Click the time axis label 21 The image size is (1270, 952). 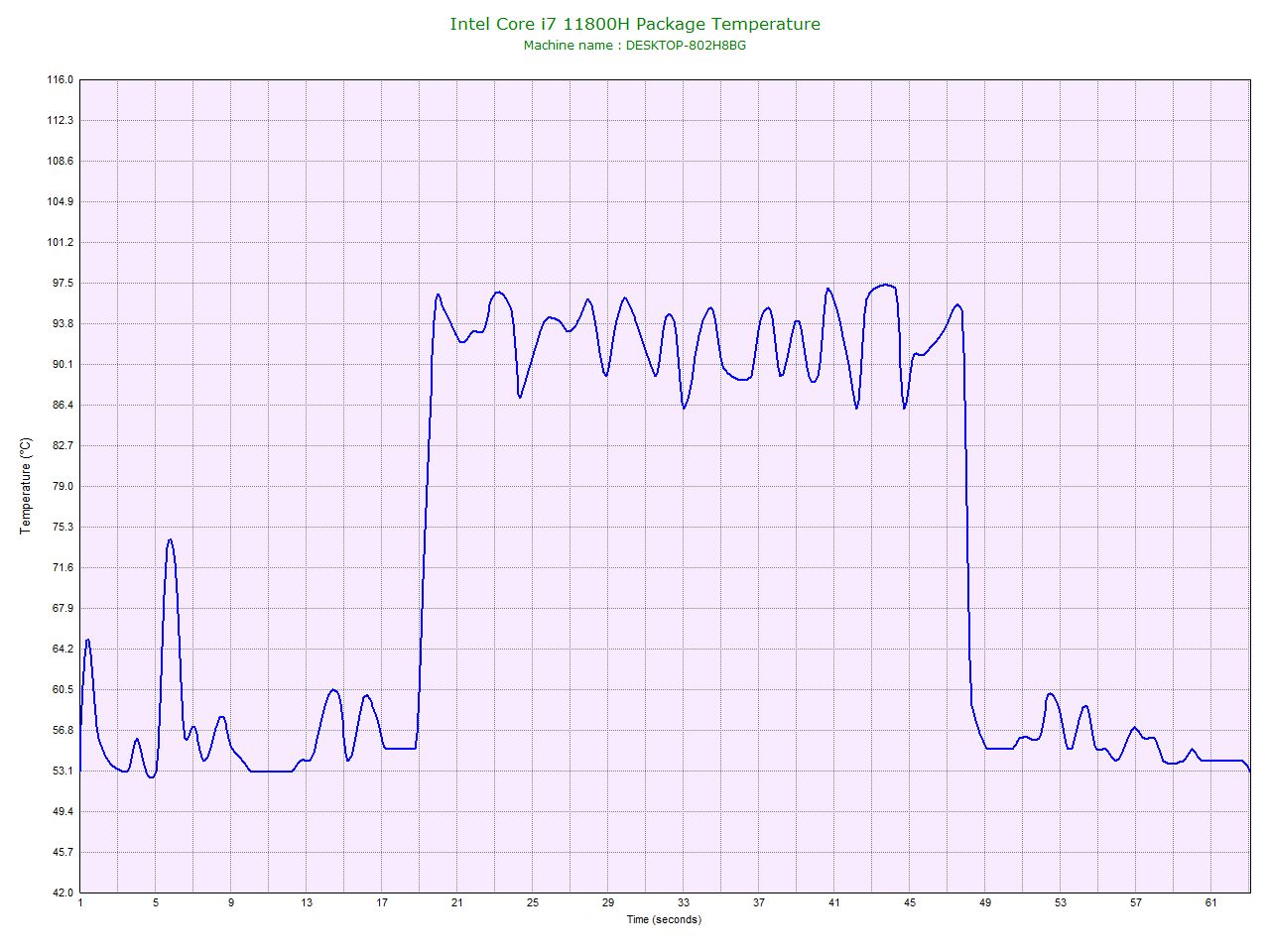tap(457, 902)
